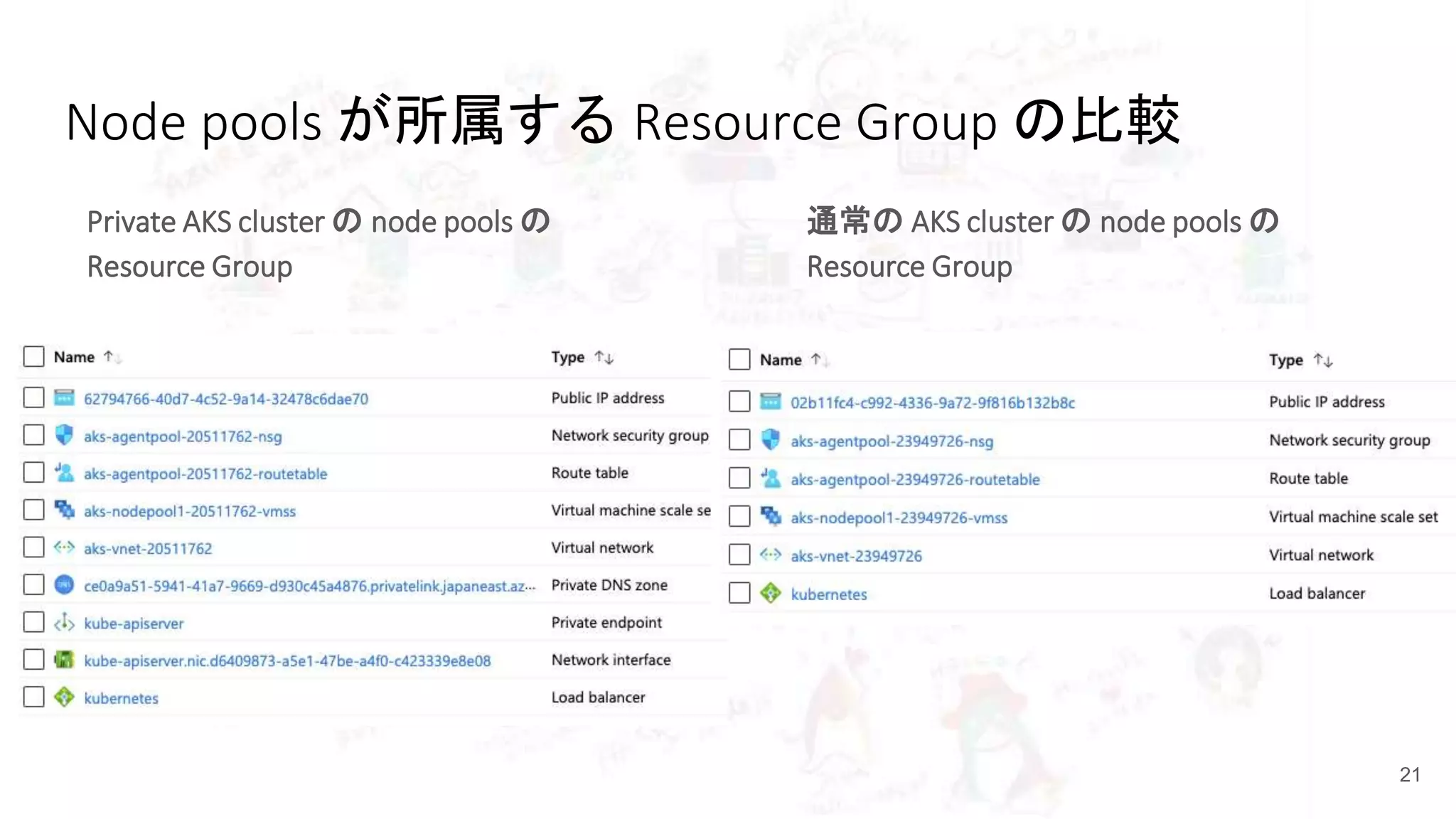This screenshot has width=1456, height=819.
Task: Open the ce0a9a51 privatelink.japaneast DNS zone
Action: (x=309, y=586)
